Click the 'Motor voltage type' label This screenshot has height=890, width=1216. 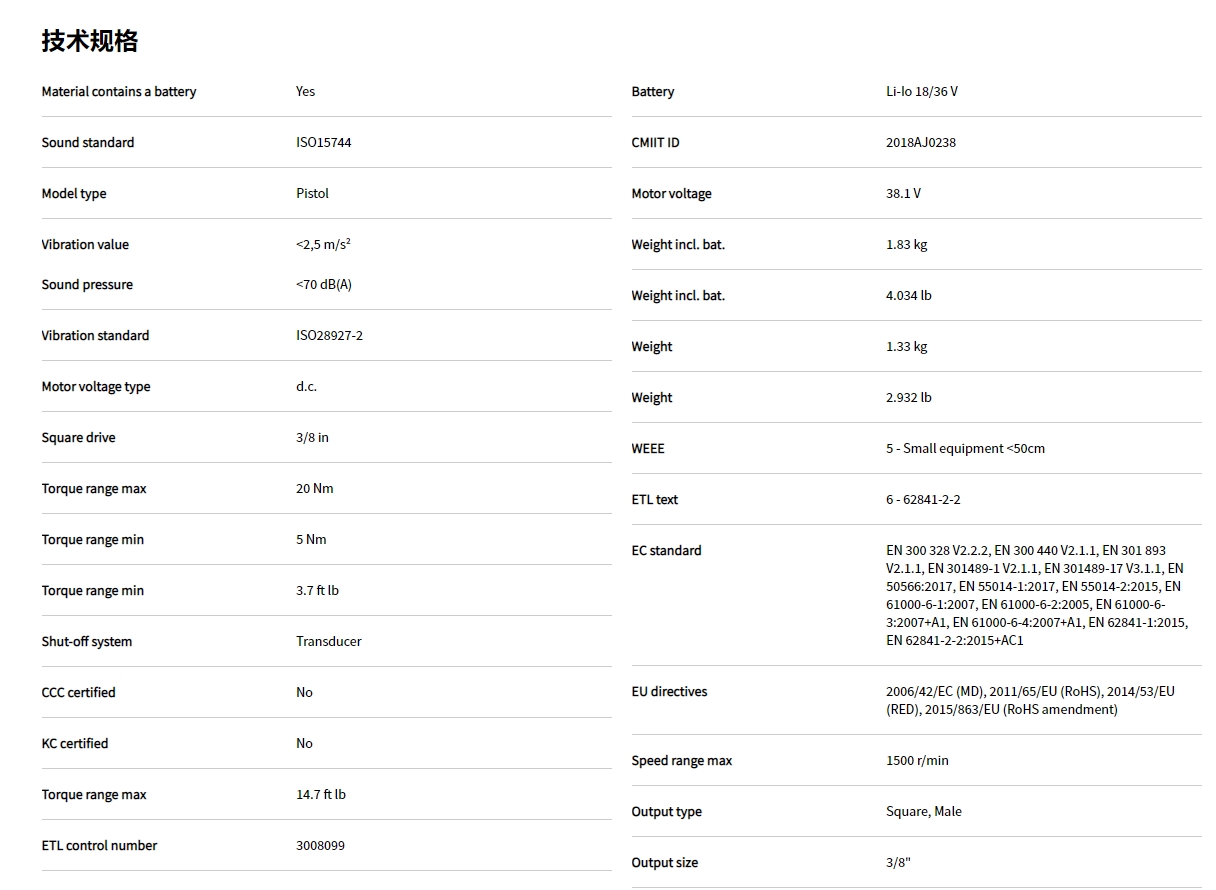coord(96,387)
